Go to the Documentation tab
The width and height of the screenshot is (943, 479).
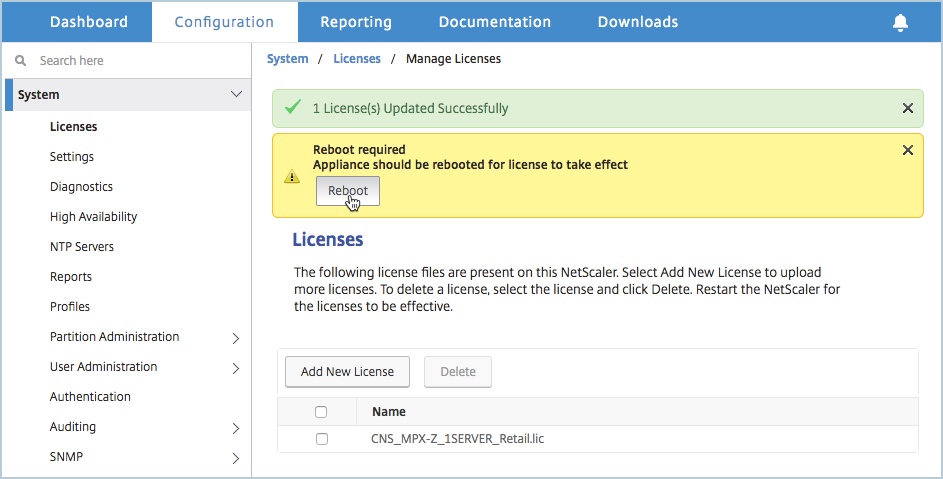[495, 22]
